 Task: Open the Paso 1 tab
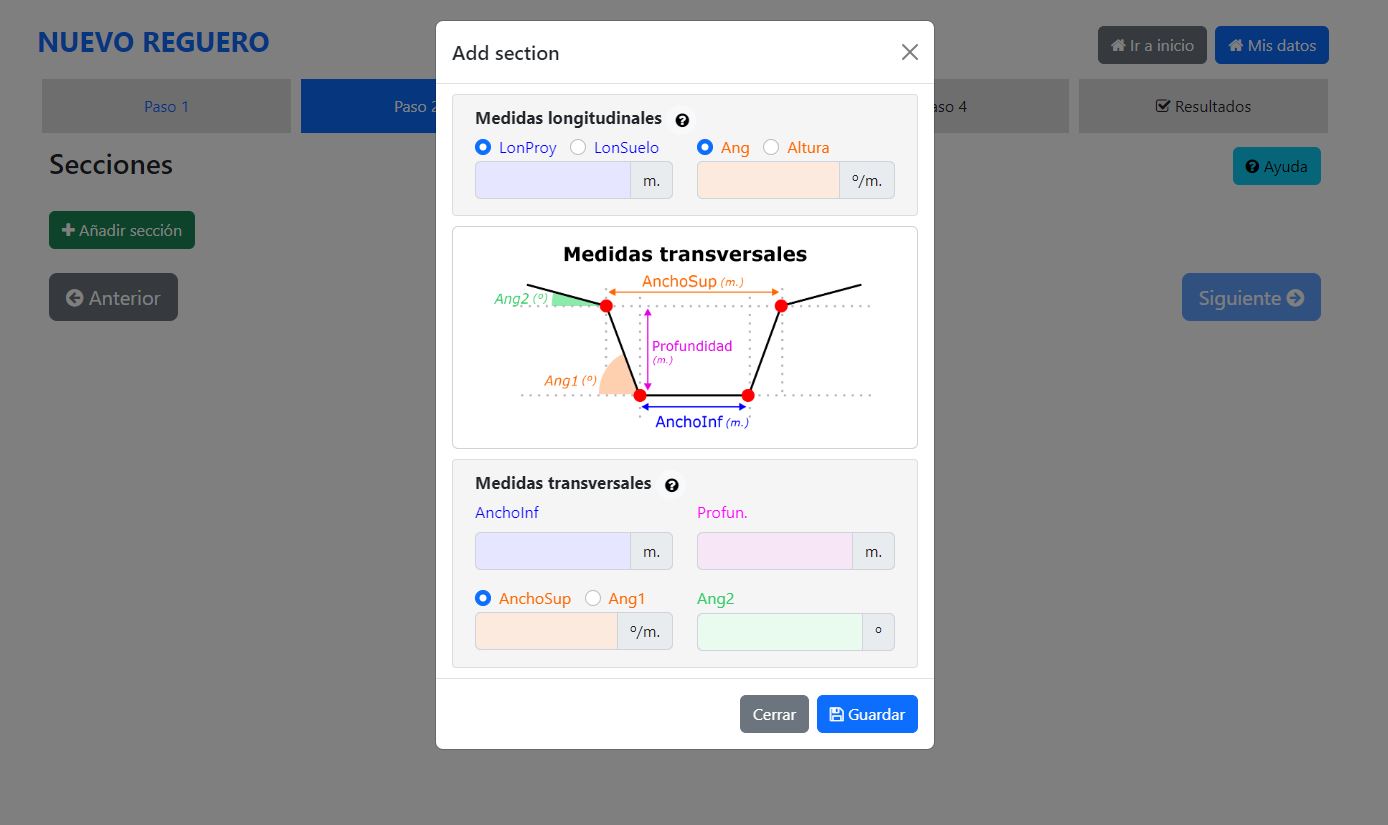(x=166, y=106)
